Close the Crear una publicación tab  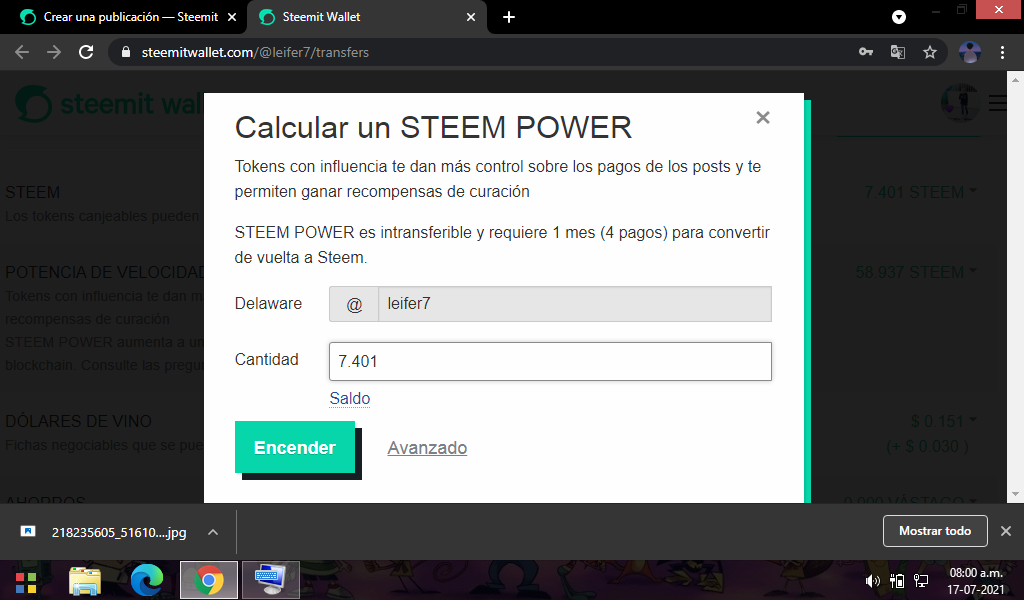pos(232,17)
